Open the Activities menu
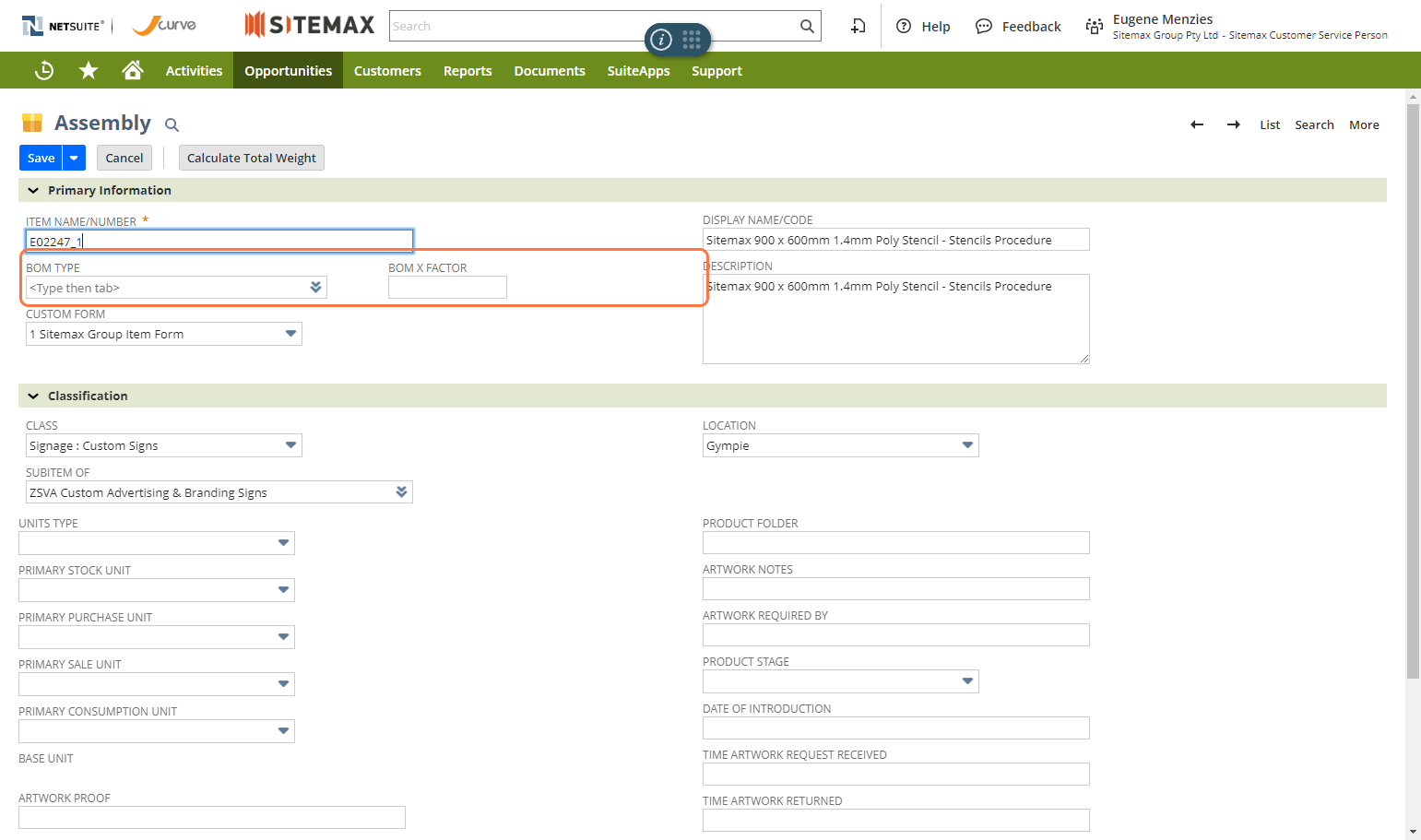 pos(194,70)
